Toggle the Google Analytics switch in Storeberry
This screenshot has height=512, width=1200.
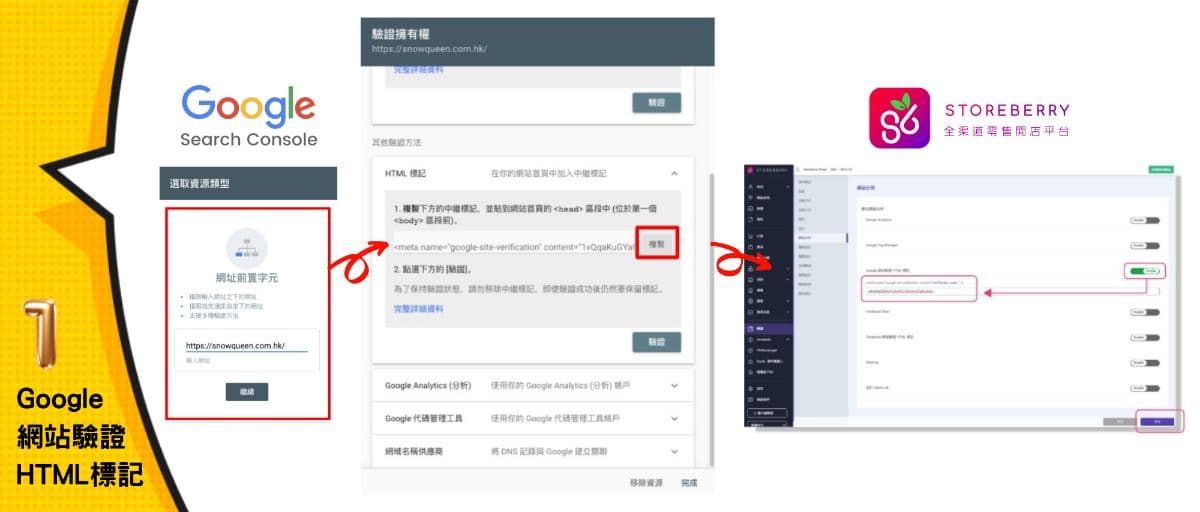click(1146, 219)
